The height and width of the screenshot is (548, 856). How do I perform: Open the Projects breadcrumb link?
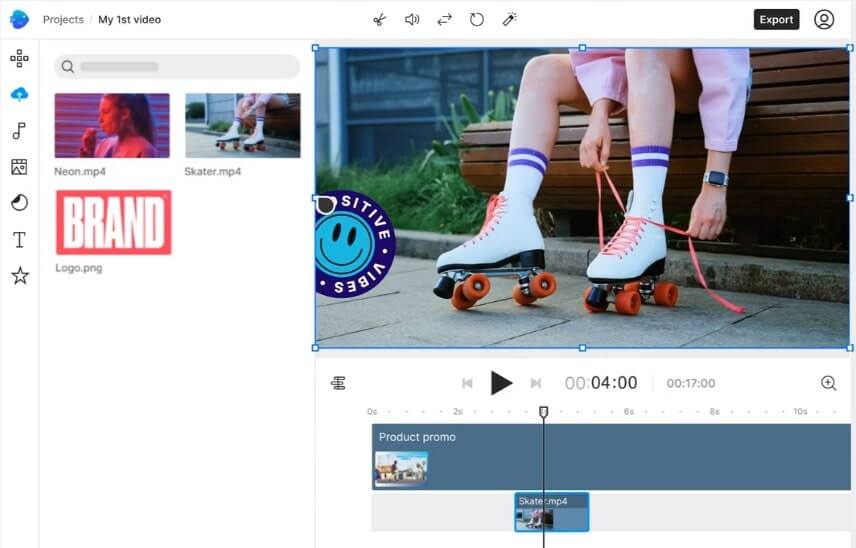pyautogui.click(x=63, y=20)
